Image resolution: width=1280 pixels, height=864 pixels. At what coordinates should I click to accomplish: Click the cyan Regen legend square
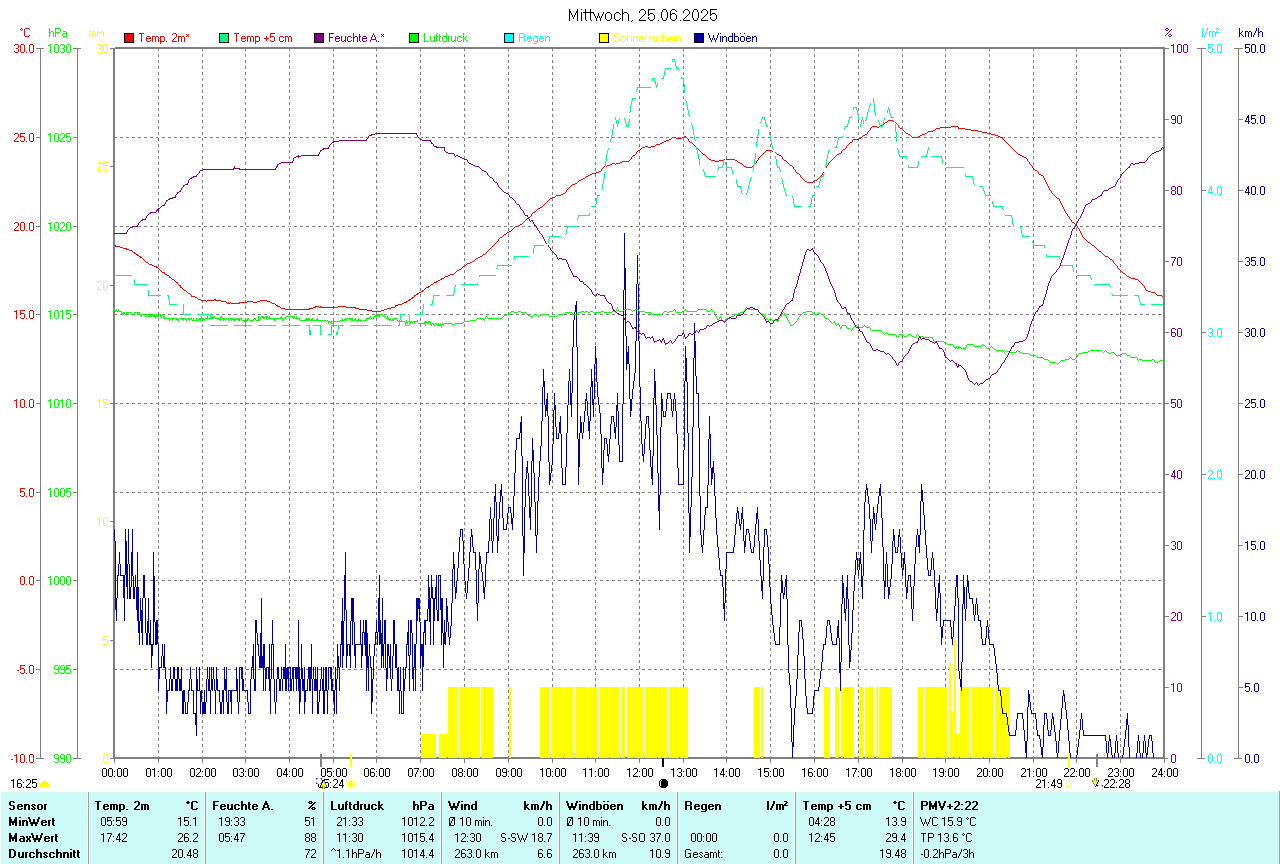coord(509,38)
